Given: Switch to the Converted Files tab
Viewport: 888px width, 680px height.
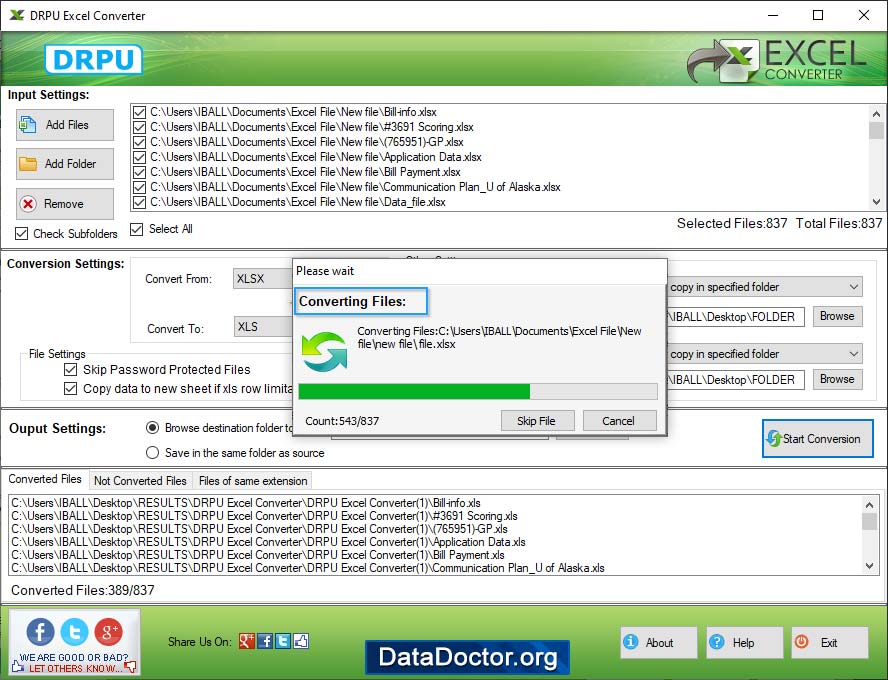Looking at the screenshot, I should 45,479.
